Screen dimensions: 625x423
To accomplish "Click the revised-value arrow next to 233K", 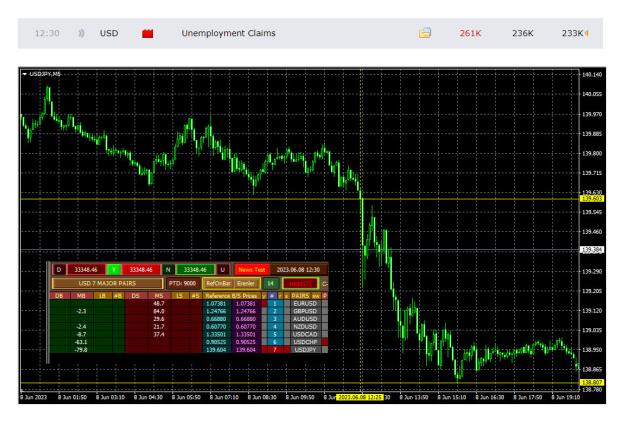I will (587, 33).
